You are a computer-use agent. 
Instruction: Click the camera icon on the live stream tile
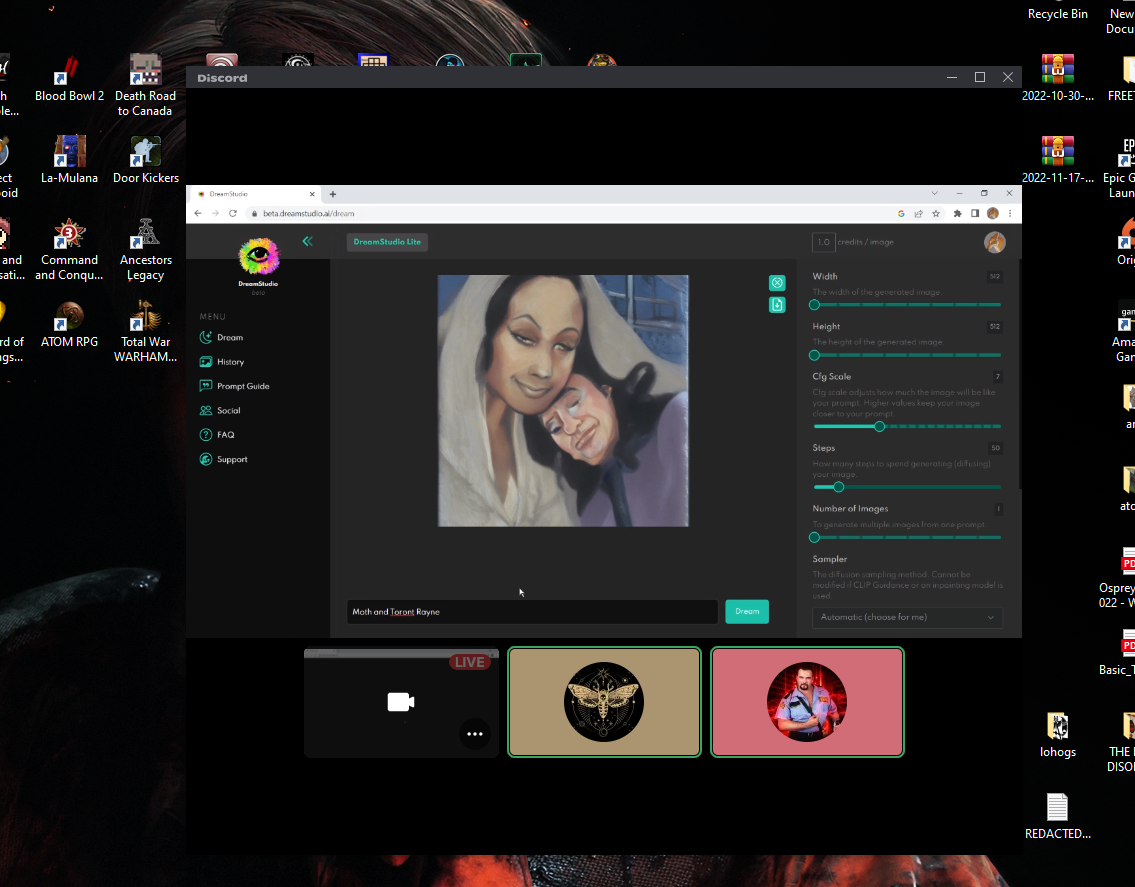(x=400, y=702)
